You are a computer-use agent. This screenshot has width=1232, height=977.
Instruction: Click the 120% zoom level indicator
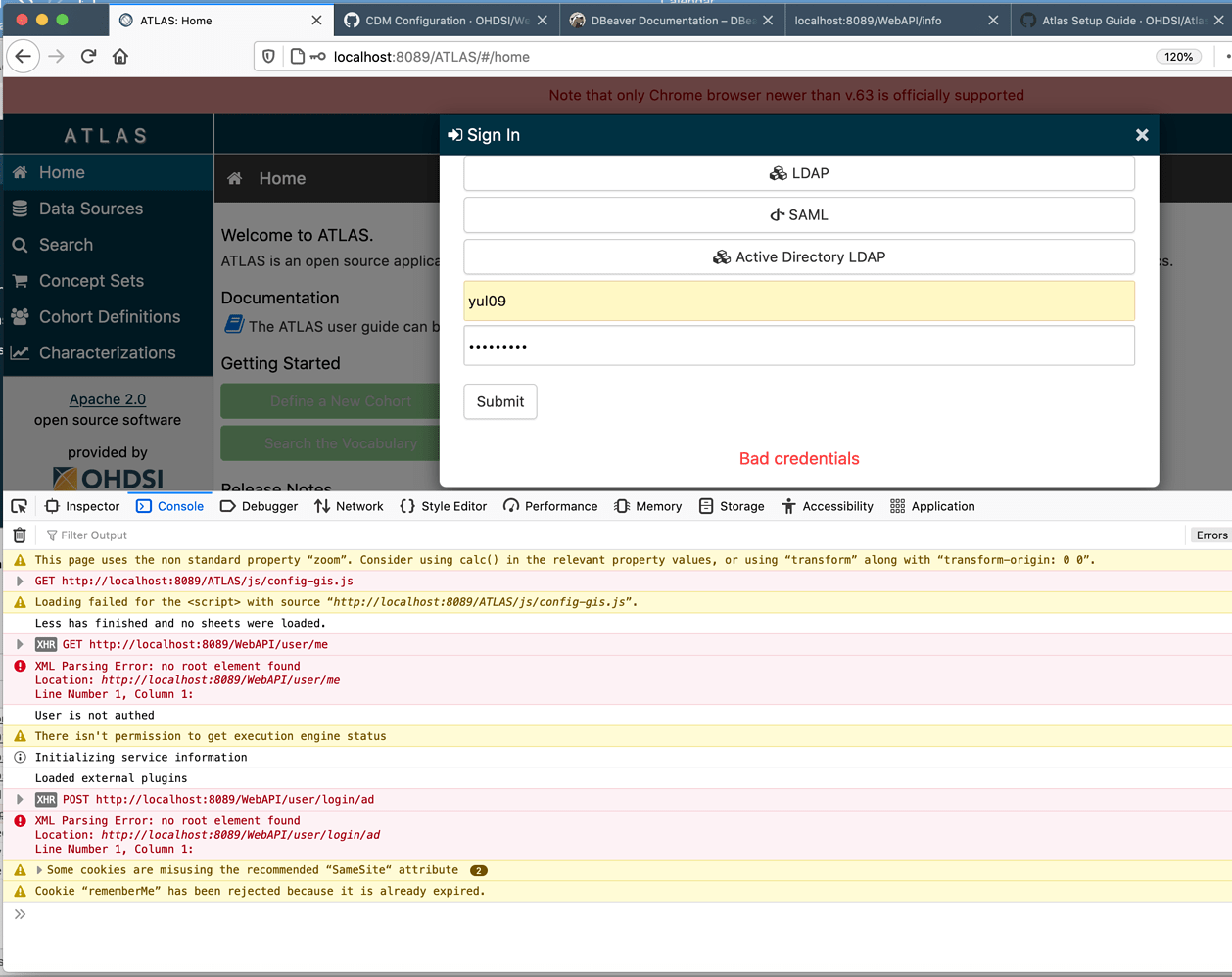1178,57
